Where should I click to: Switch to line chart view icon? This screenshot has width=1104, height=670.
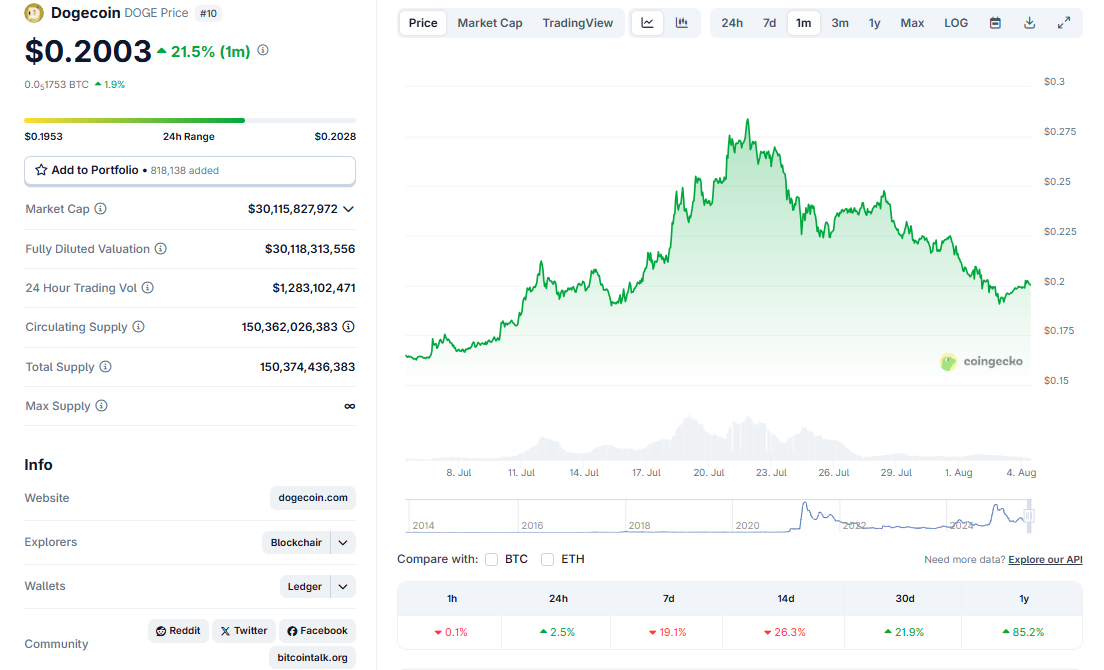tap(647, 23)
